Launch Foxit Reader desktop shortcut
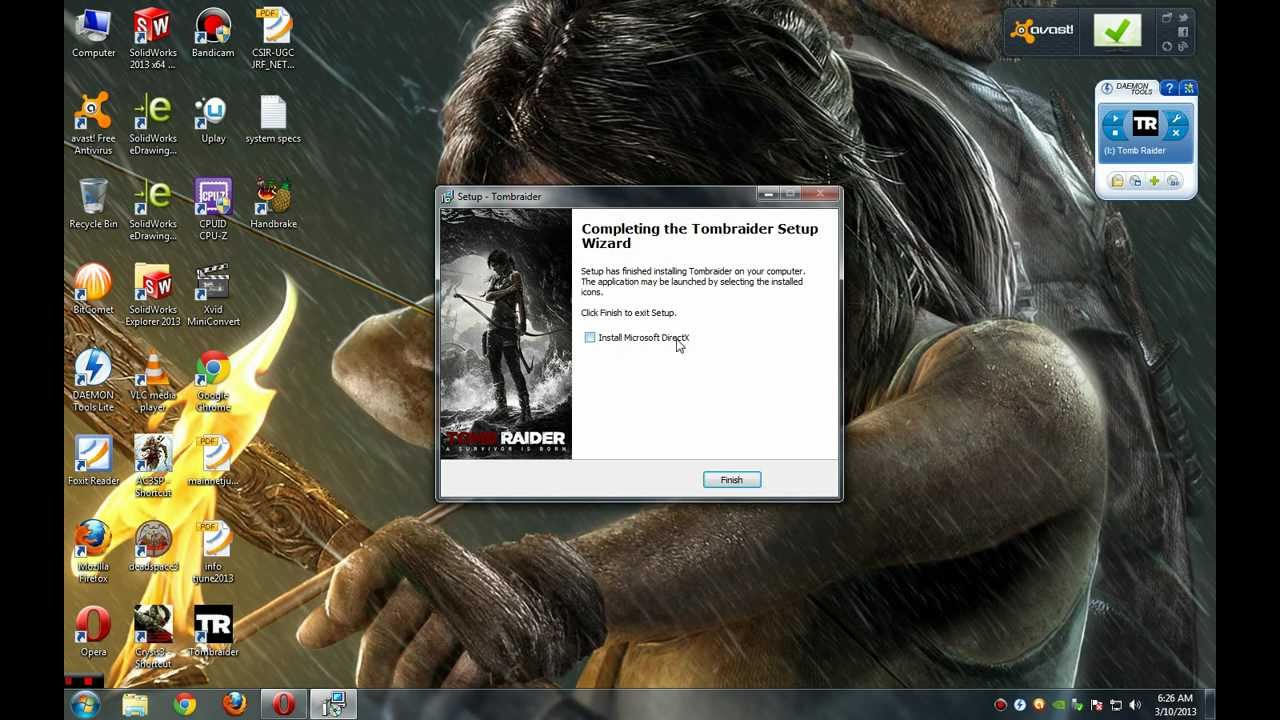1280x720 pixels. (93, 461)
